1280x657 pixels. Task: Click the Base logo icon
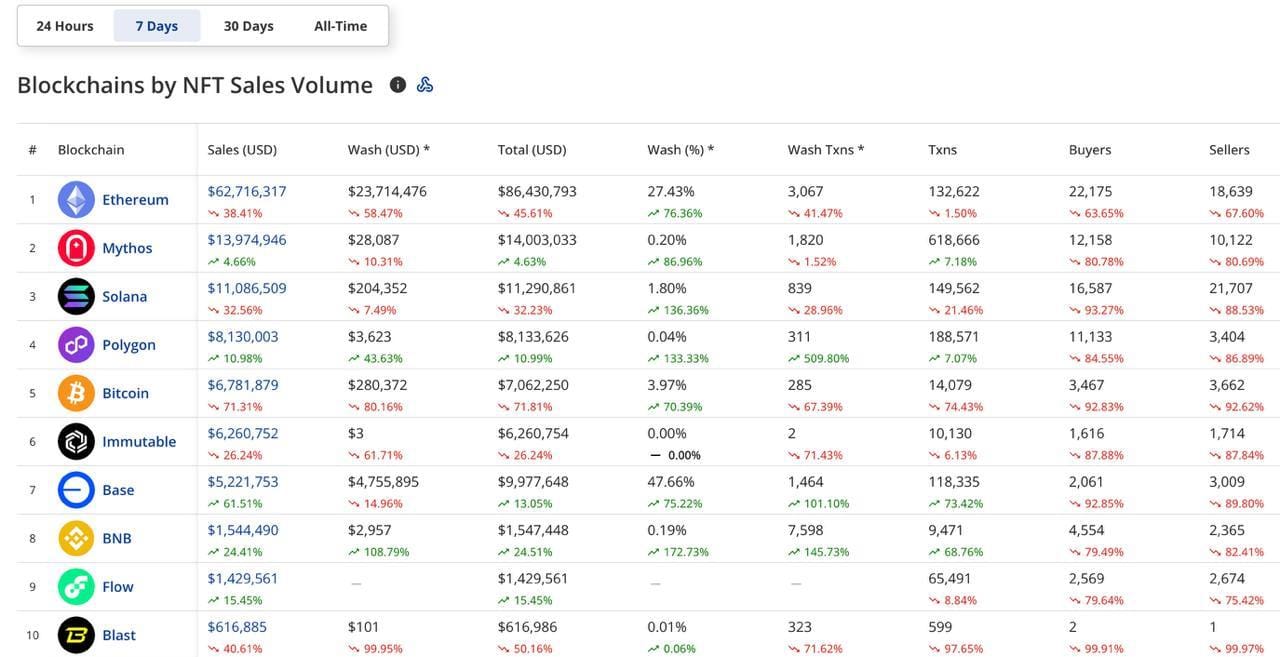76,490
